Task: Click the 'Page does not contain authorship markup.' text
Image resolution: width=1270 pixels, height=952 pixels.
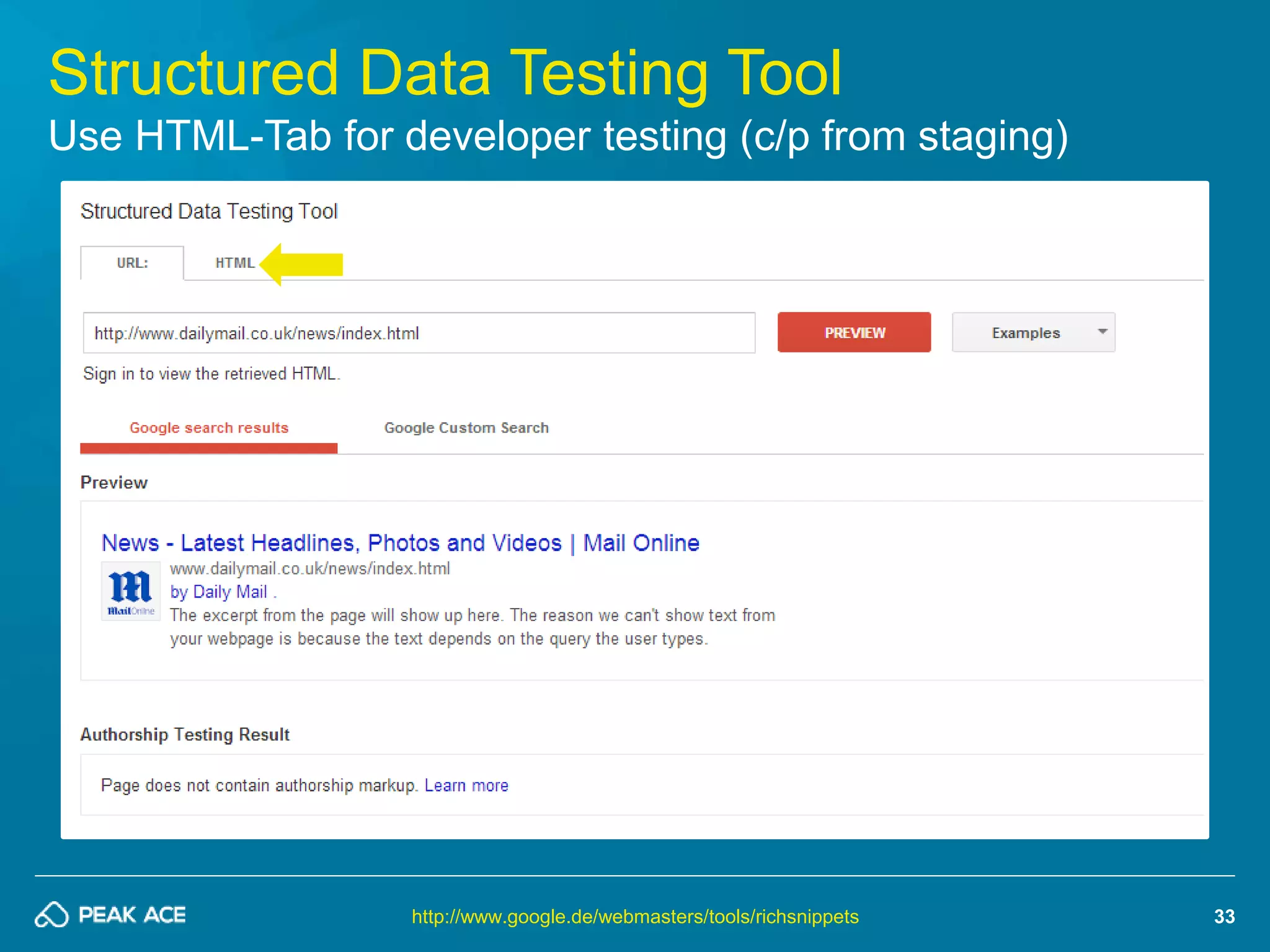Action: [x=260, y=785]
